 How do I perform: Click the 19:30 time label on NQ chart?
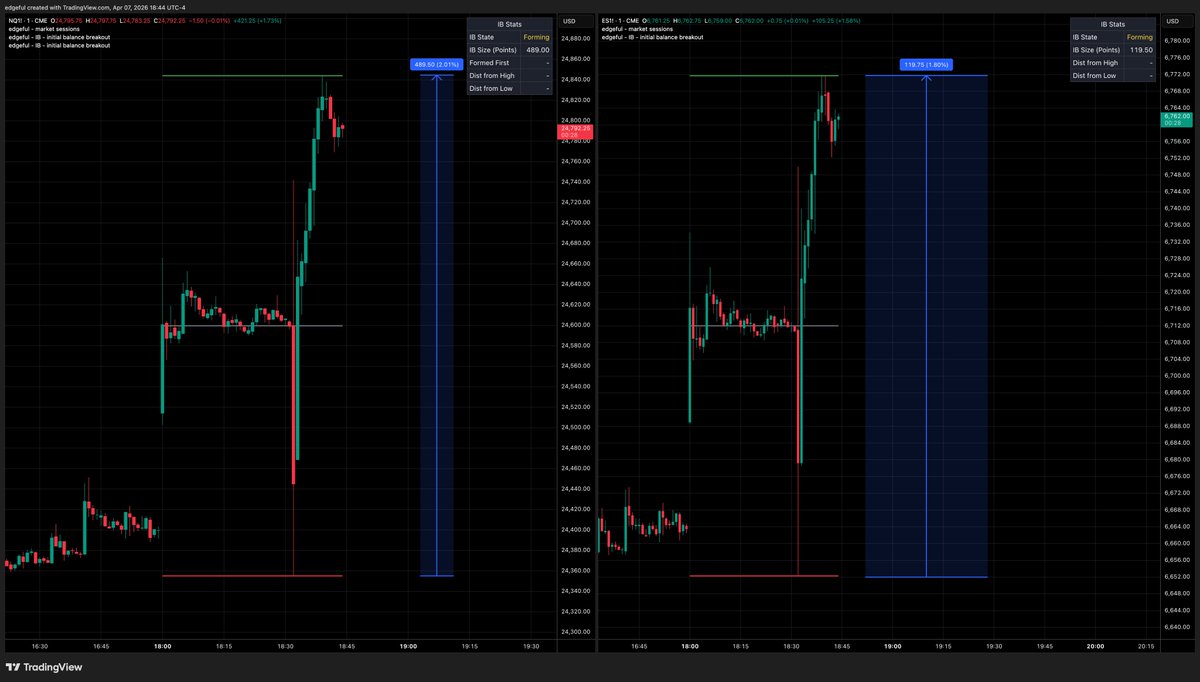coord(531,646)
